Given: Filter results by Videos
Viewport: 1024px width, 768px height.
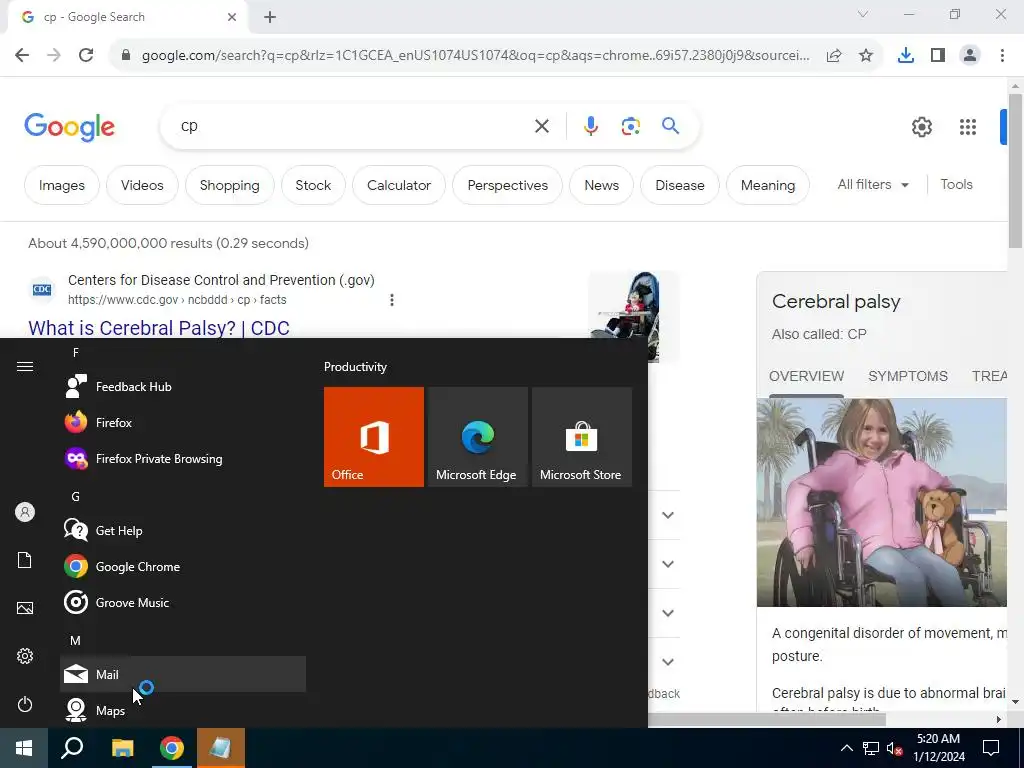Looking at the screenshot, I should pos(142,185).
